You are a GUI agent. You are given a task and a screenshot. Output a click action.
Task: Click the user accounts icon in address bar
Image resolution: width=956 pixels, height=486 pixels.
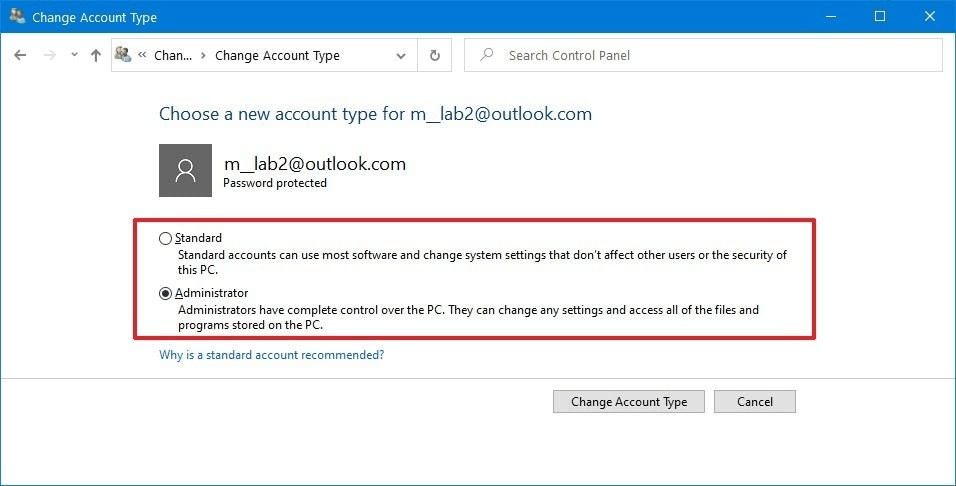pyautogui.click(x=124, y=56)
